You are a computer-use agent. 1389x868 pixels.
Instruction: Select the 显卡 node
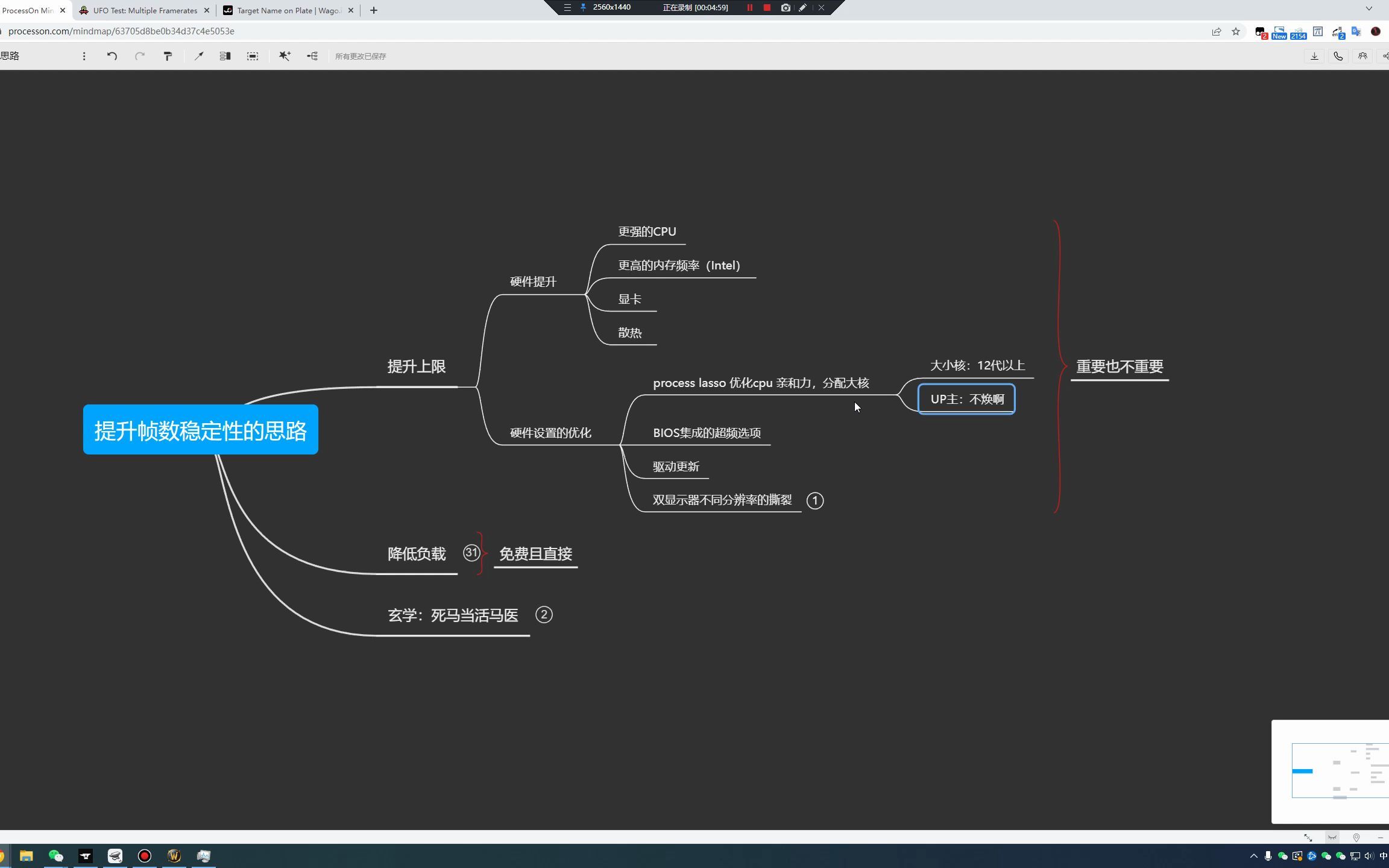tap(629, 299)
